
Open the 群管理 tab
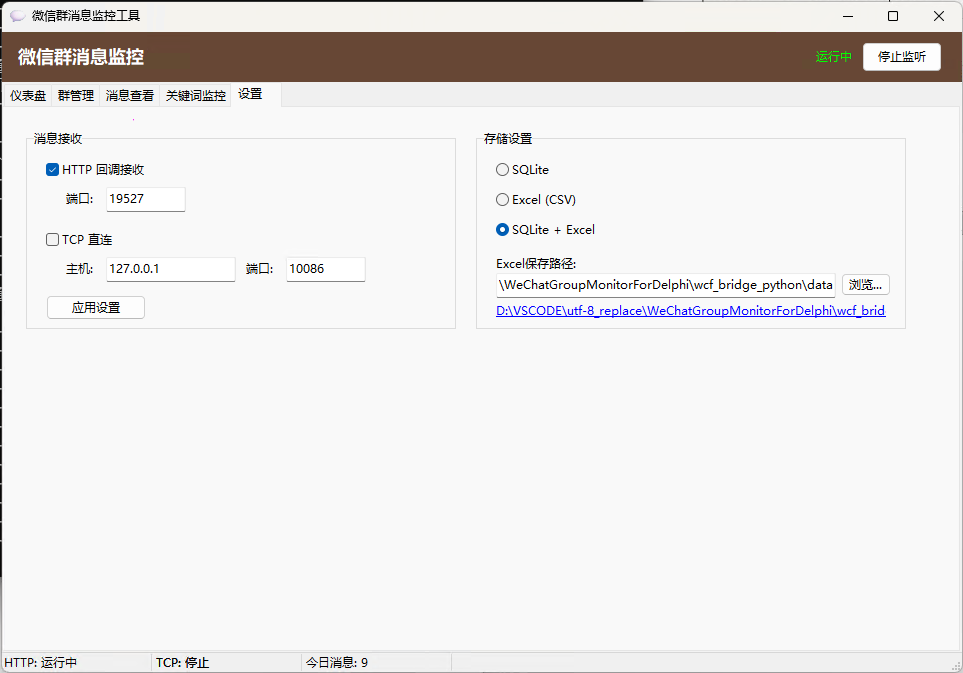point(76,96)
